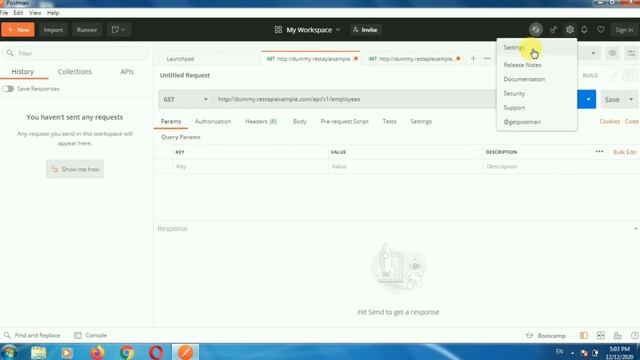Expand the Send button dropdown arrow

pos(588,99)
